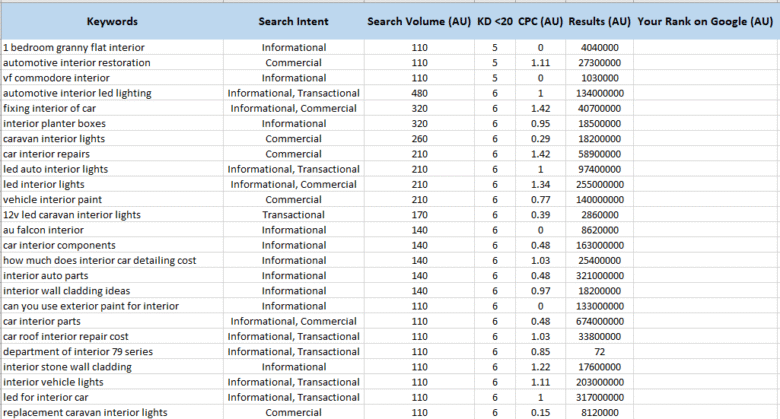This screenshot has height=419, width=780.
Task: Click the CPC value 0.39
Action: [540, 215]
